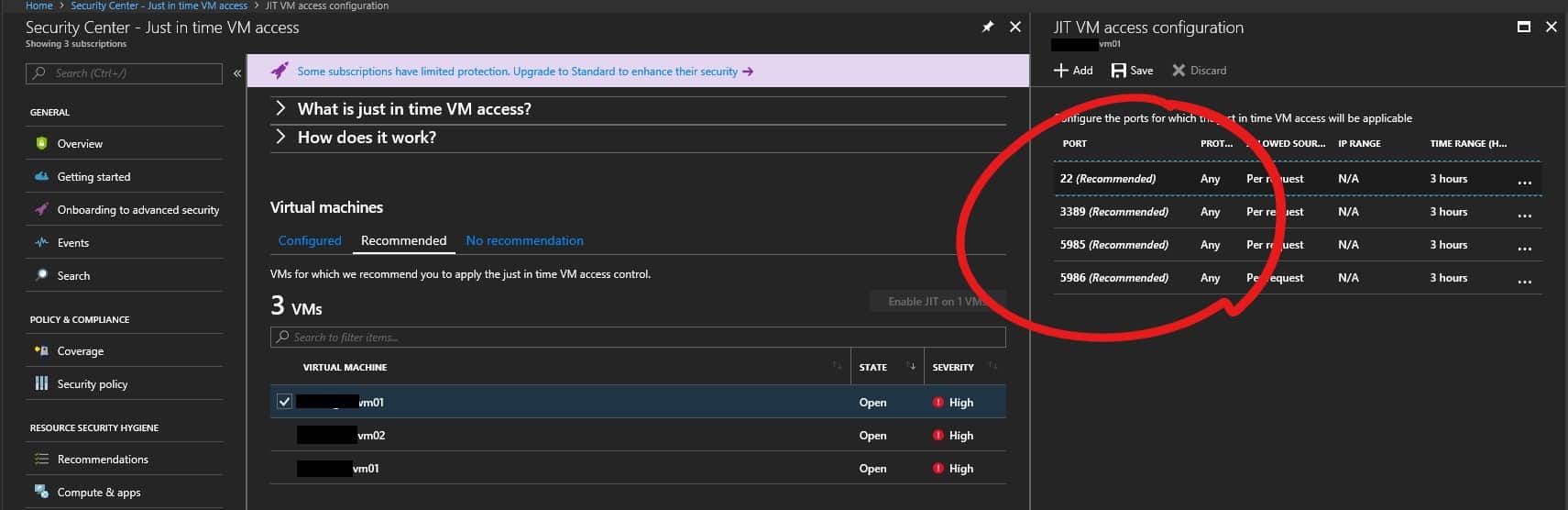Select the Recommended tab
This screenshot has height=510, width=1568.
click(x=403, y=240)
